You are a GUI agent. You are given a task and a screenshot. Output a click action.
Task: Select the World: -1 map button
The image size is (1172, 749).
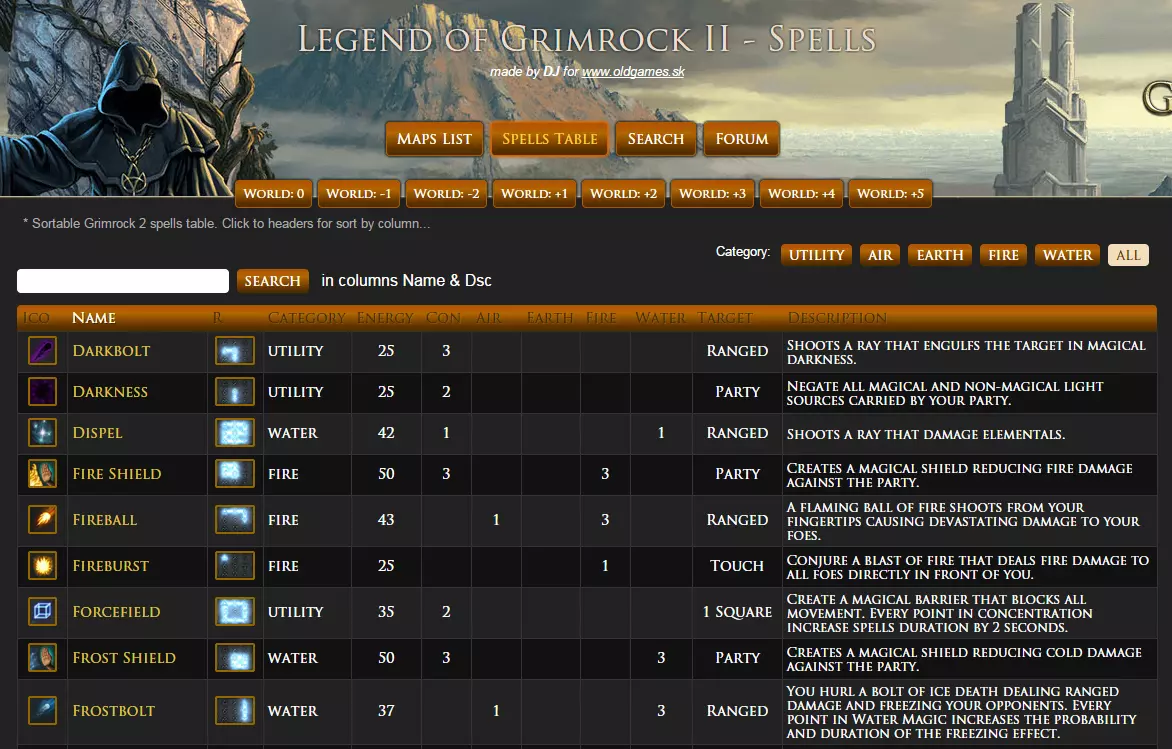(x=359, y=194)
